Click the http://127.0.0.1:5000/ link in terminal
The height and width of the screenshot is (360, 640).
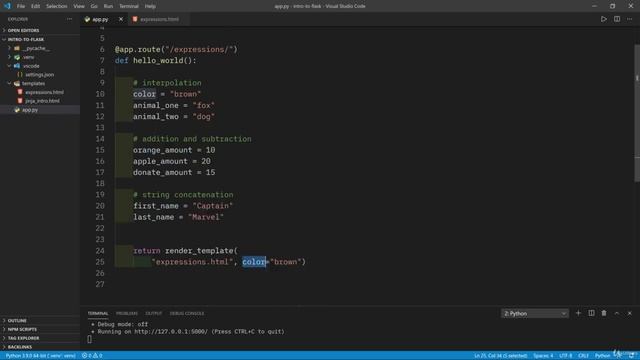pyautogui.click(x=171, y=332)
